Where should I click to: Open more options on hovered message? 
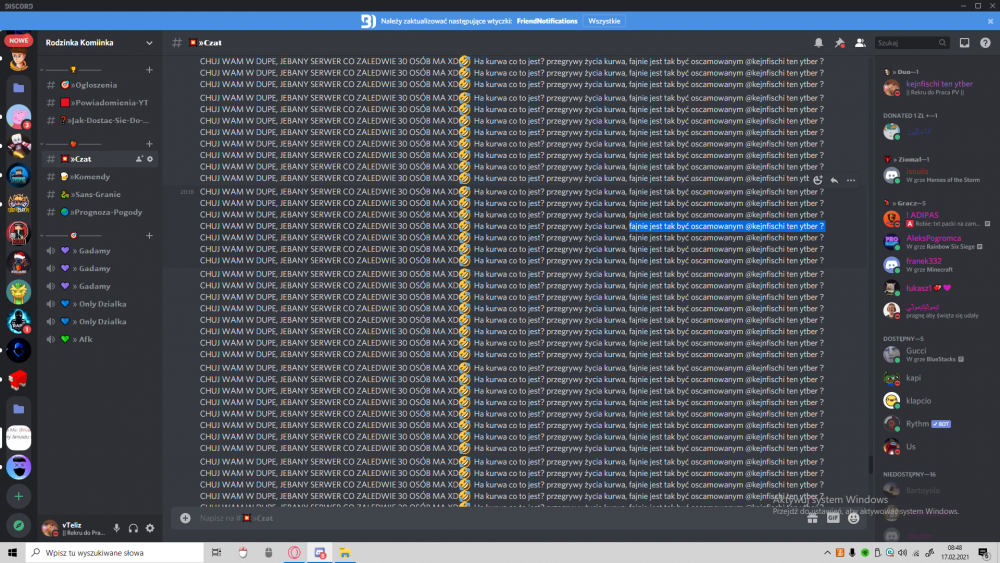pyautogui.click(x=851, y=180)
